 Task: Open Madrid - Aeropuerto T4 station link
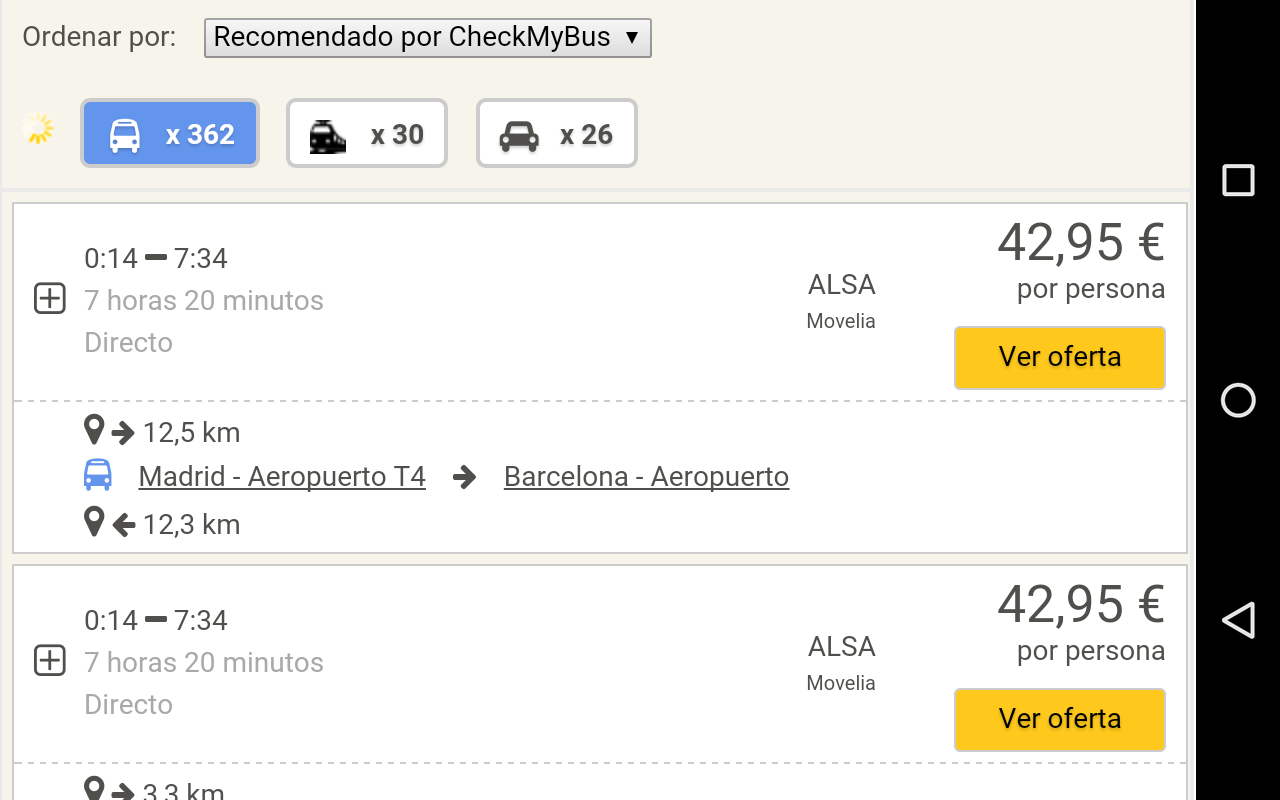pos(282,476)
